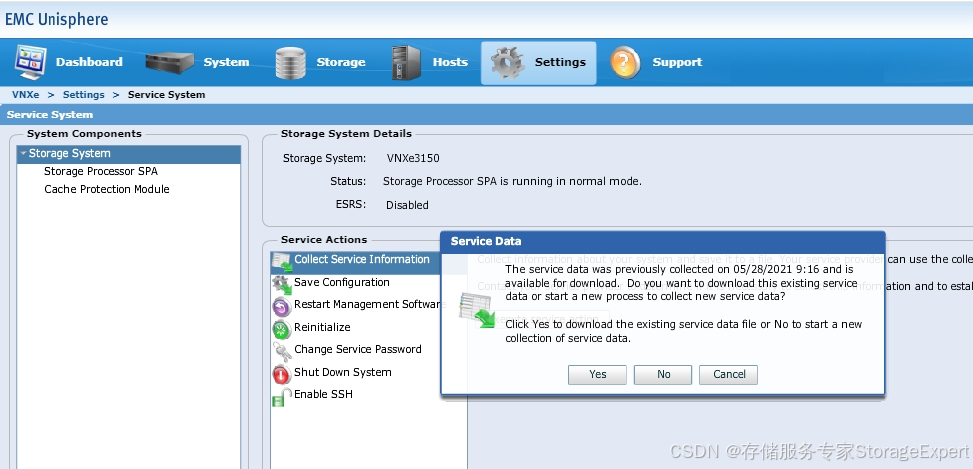Select Storage System in components tree

click(129, 154)
